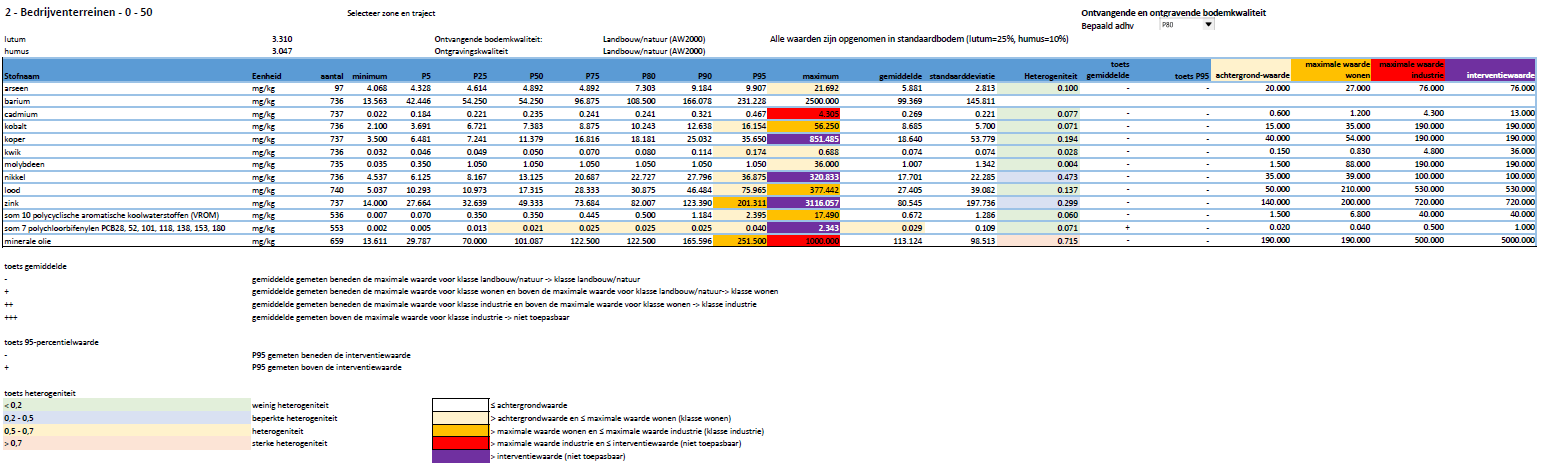Click the red legend swatch

(x=461, y=443)
